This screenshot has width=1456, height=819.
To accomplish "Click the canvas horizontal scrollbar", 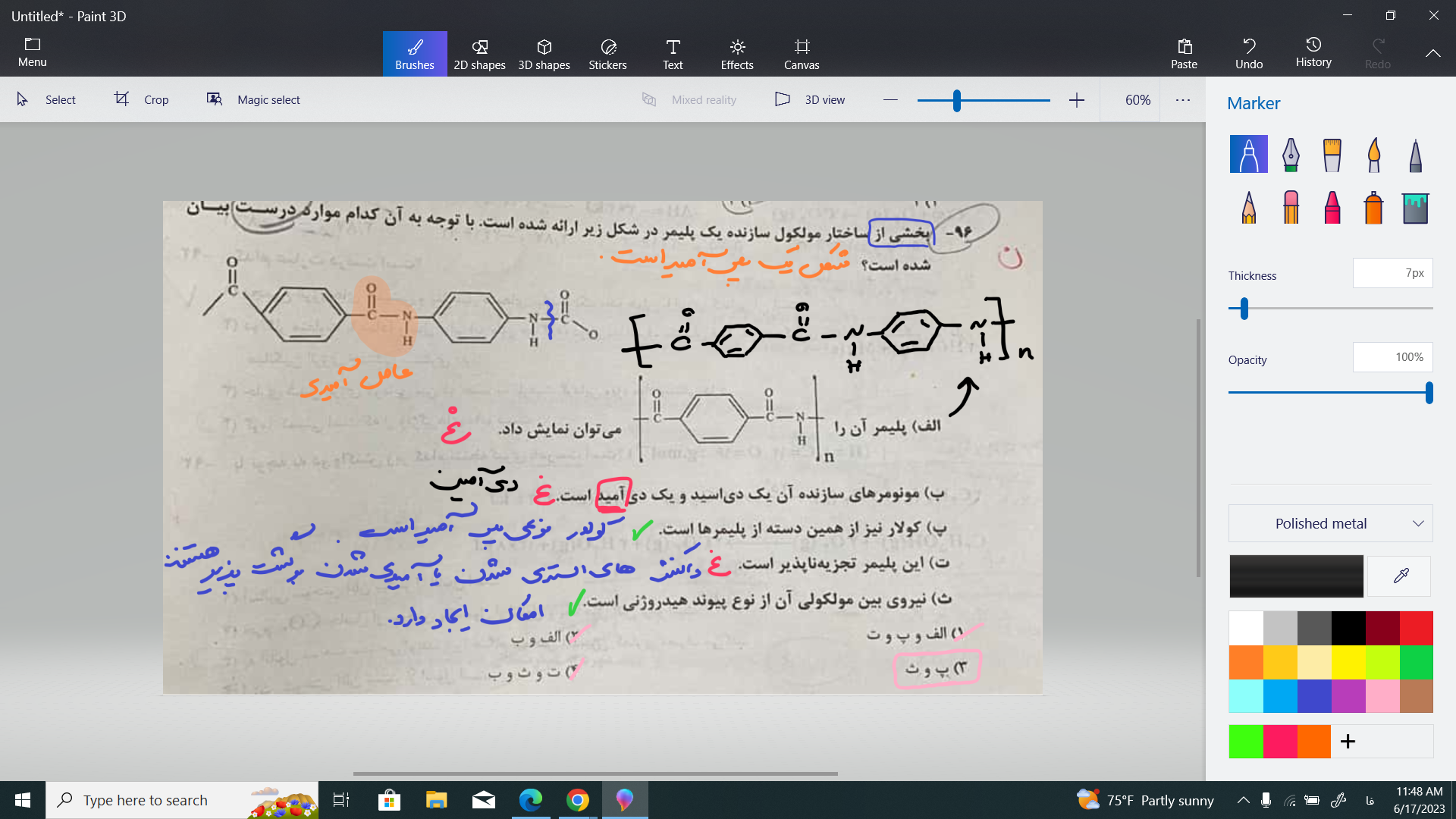I will click(595, 773).
